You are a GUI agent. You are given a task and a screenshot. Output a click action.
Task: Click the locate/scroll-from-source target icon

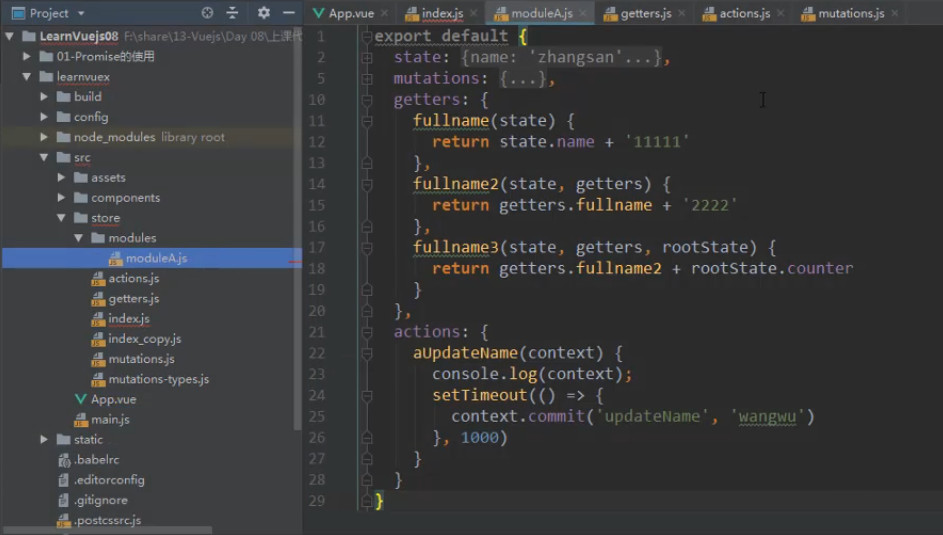tap(207, 13)
